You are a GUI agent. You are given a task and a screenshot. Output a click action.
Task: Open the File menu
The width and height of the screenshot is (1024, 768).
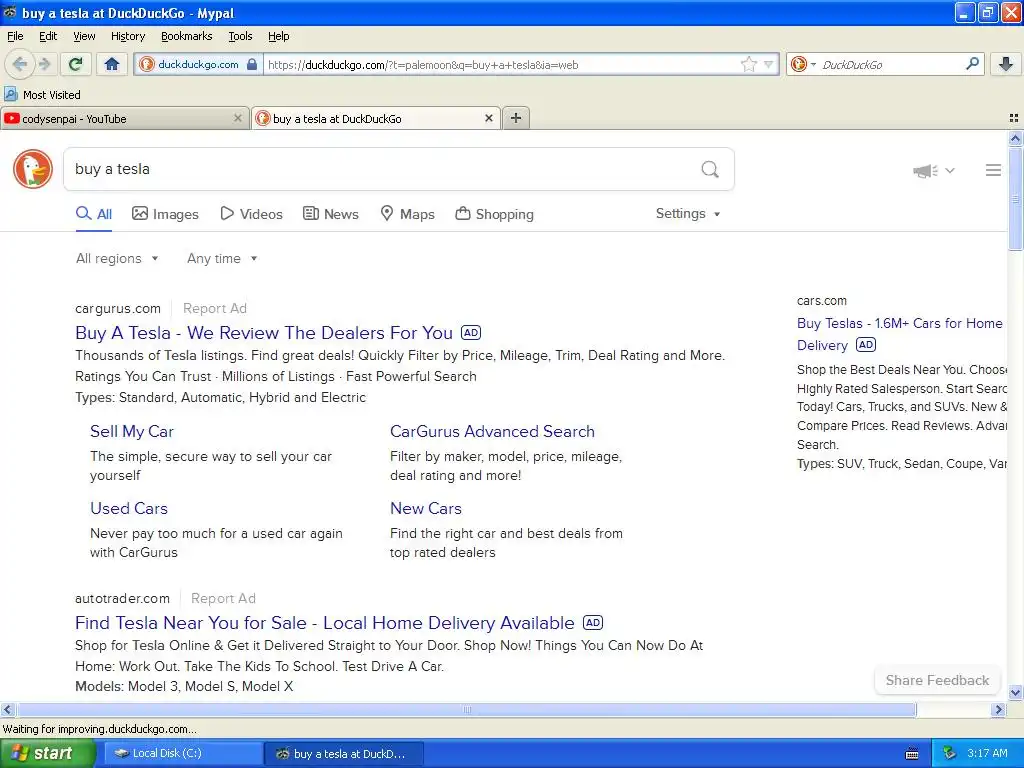click(x=15, y=36)
